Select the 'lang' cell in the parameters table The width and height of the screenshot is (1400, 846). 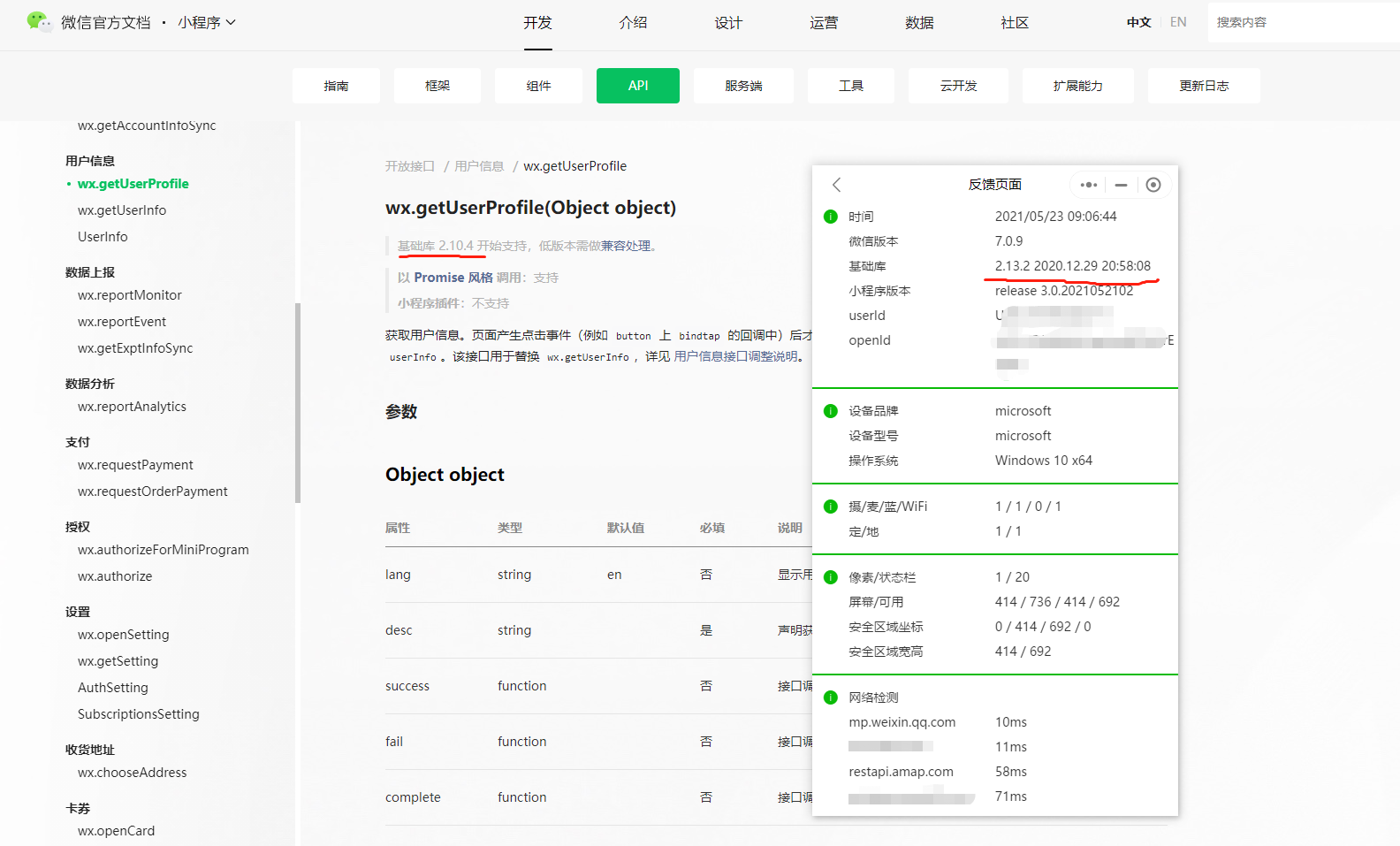click(x=398, y=575)
